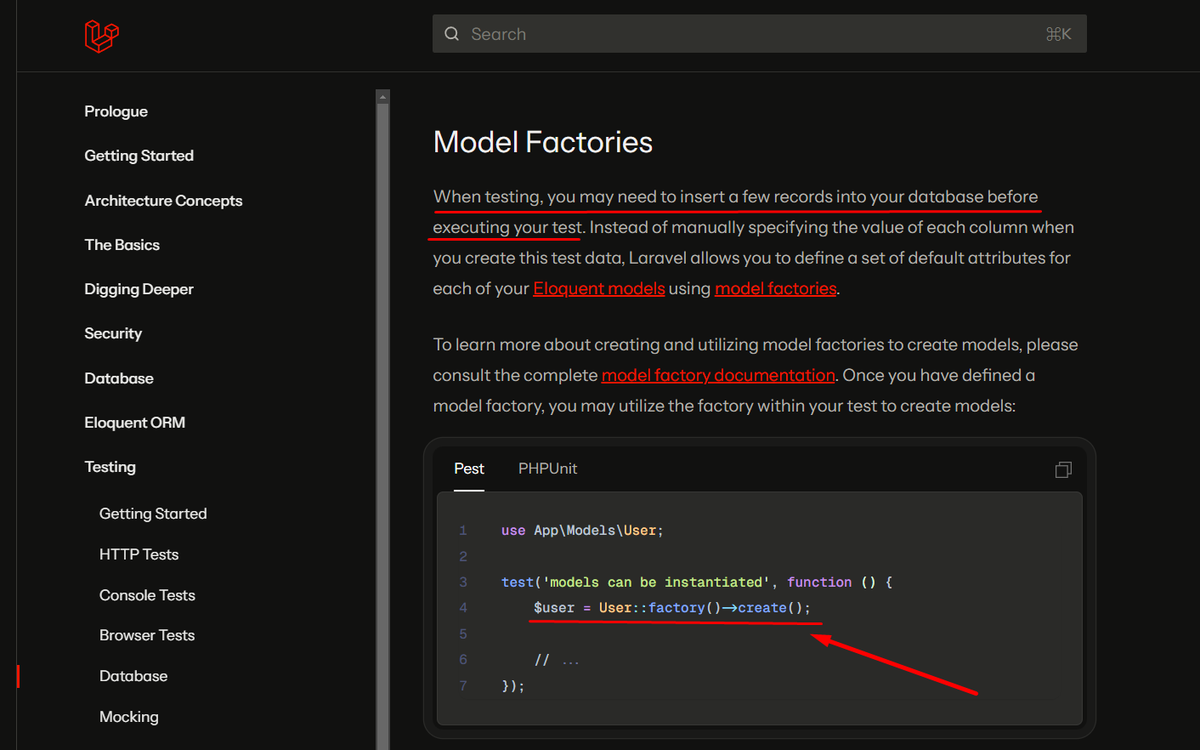Expand the Database top-level sidebar section
The width and height of the screenshot is (1200, 750).
coord(119,379)
